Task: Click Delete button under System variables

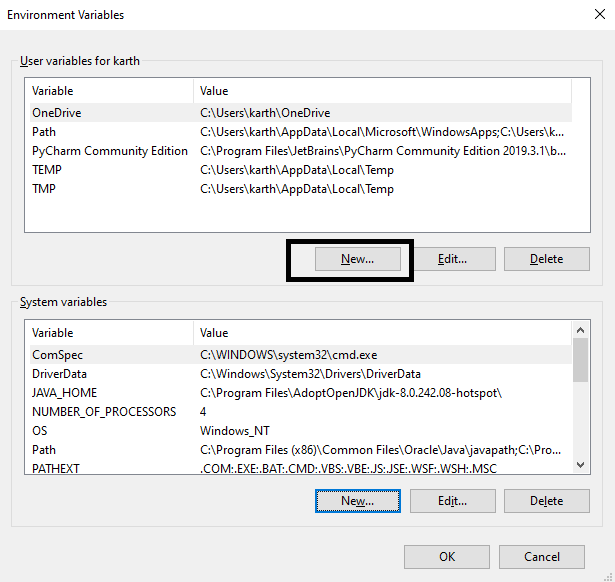Action: pyautogui.click(x=547, y=501)
